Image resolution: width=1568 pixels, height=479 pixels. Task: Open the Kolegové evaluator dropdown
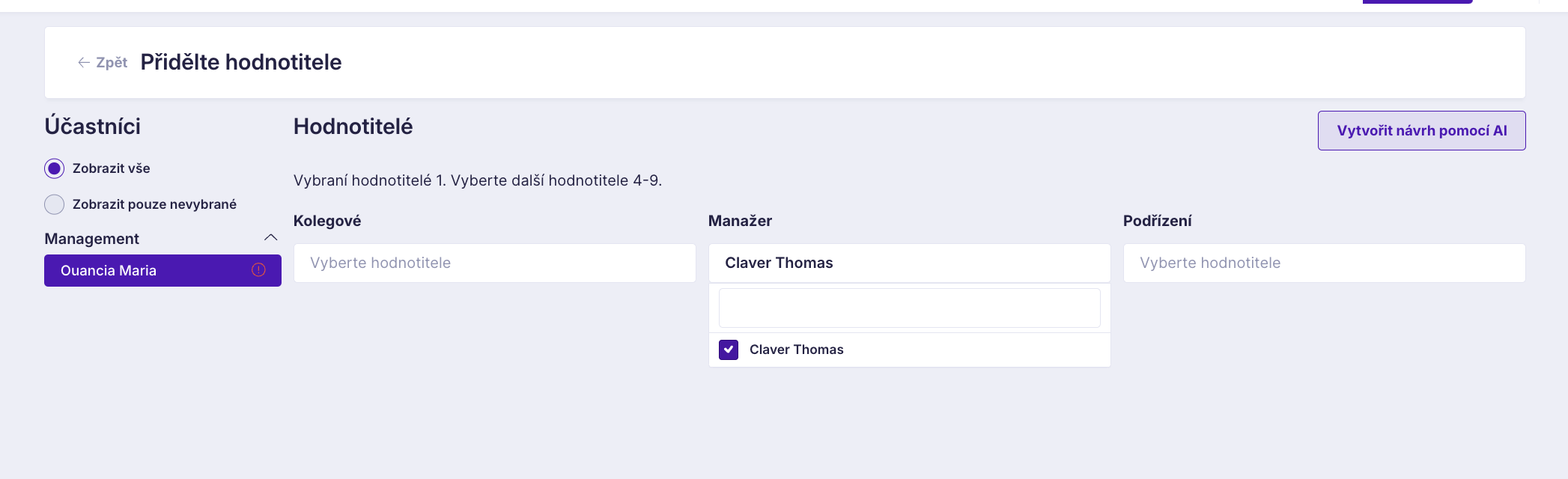click(494, 263)
